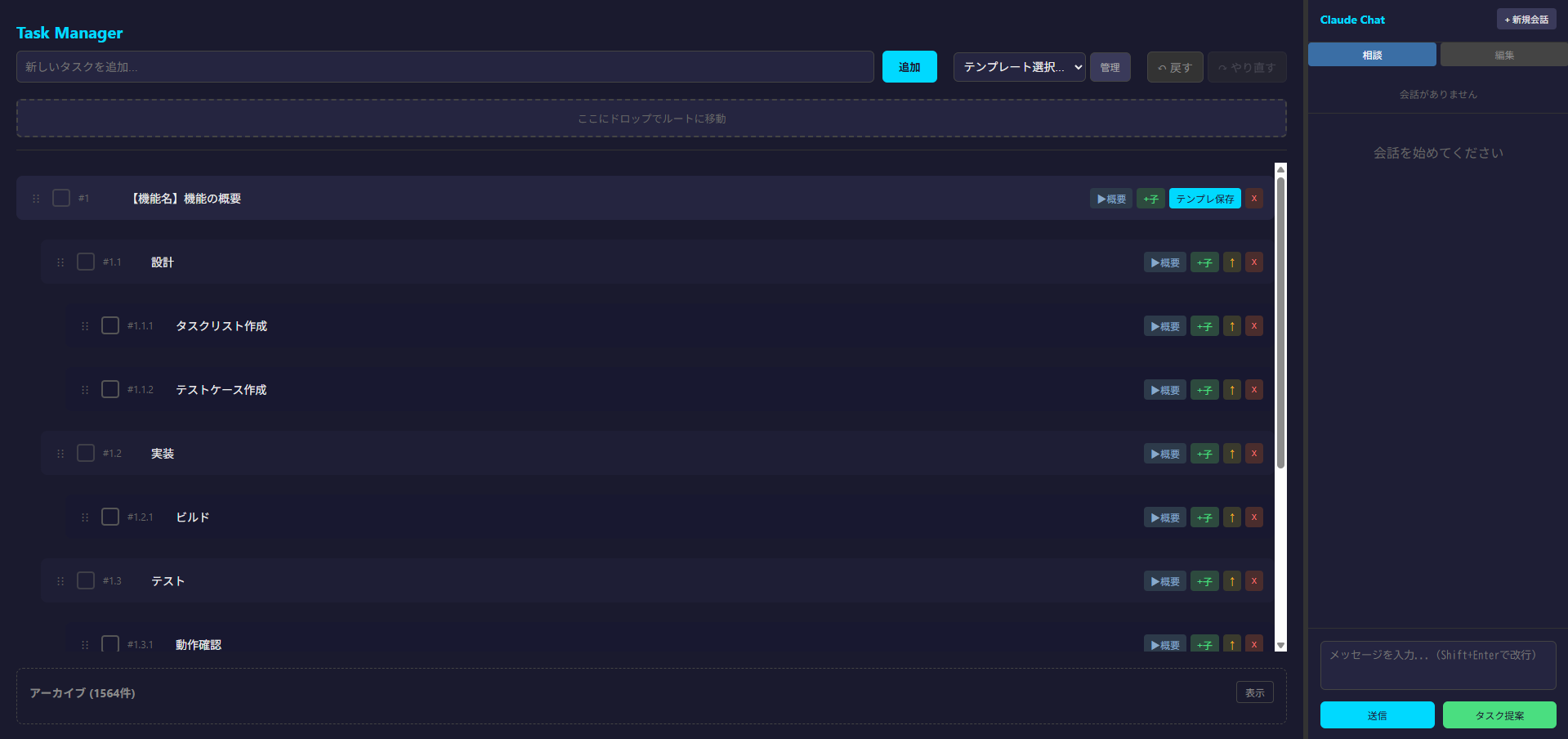1568x739 pixels.
Task: Click drag handle of タスクリスト作成 task
Action: click(85, 326)
